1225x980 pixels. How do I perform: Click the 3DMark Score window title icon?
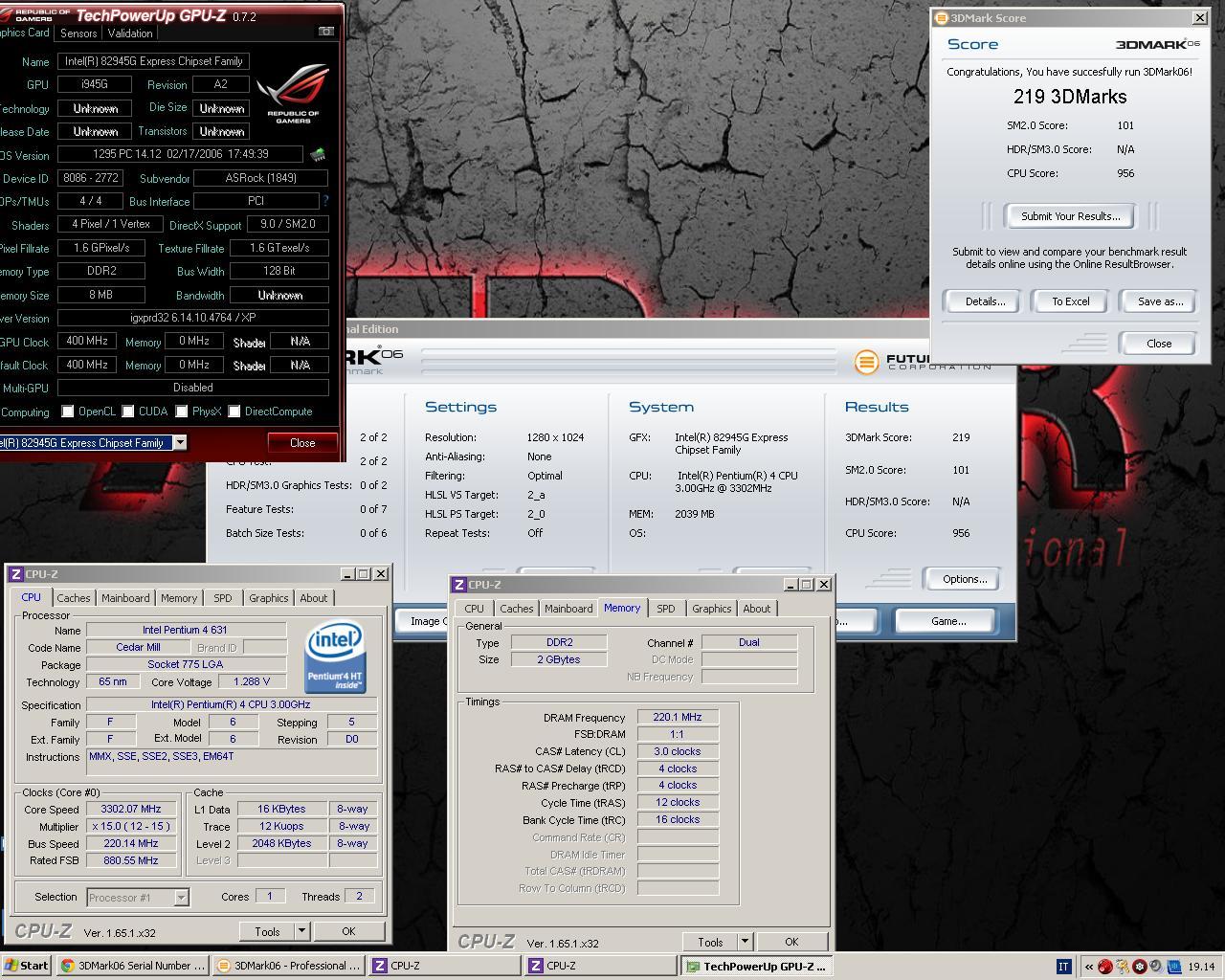pyautogui.click(x=941, y=18)
